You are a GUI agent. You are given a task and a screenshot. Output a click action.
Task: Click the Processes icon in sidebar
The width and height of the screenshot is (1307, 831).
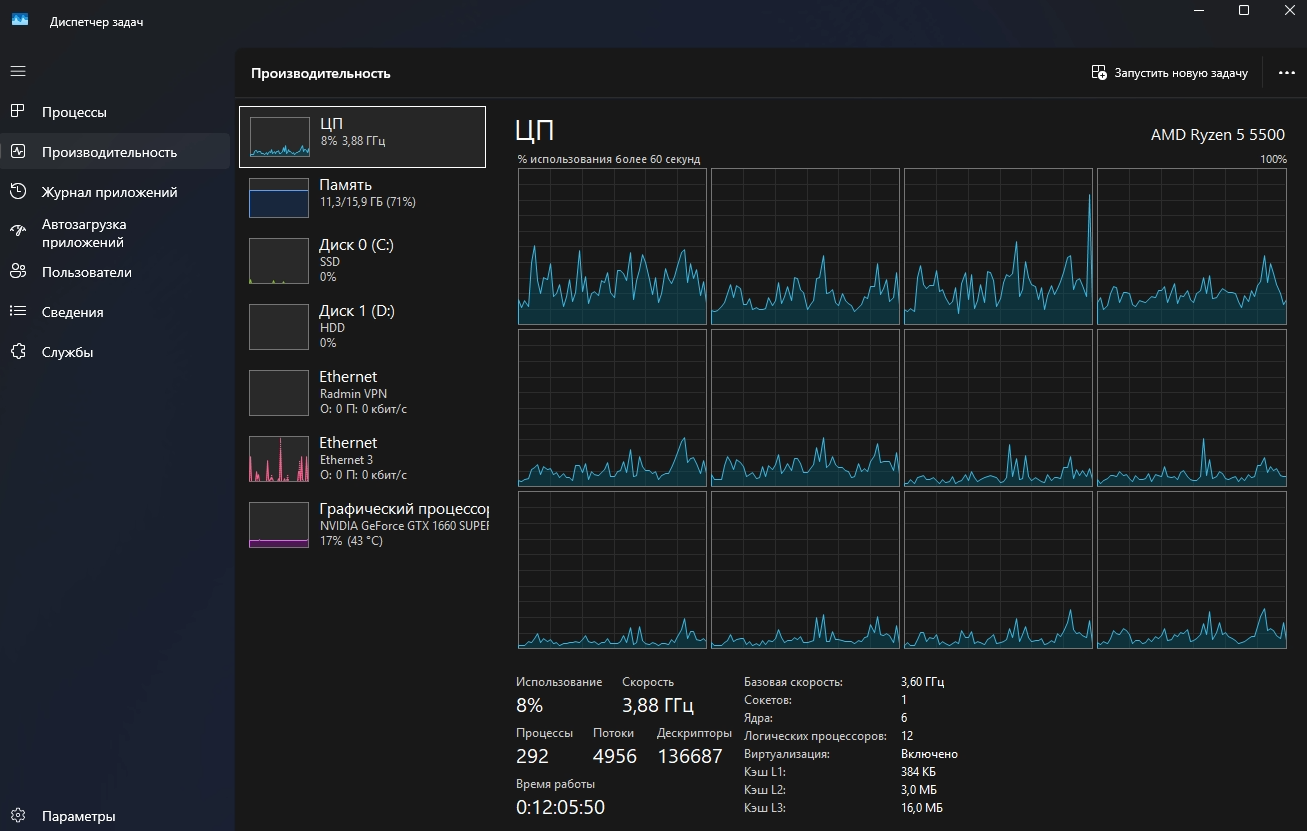[x=18, y=112]
